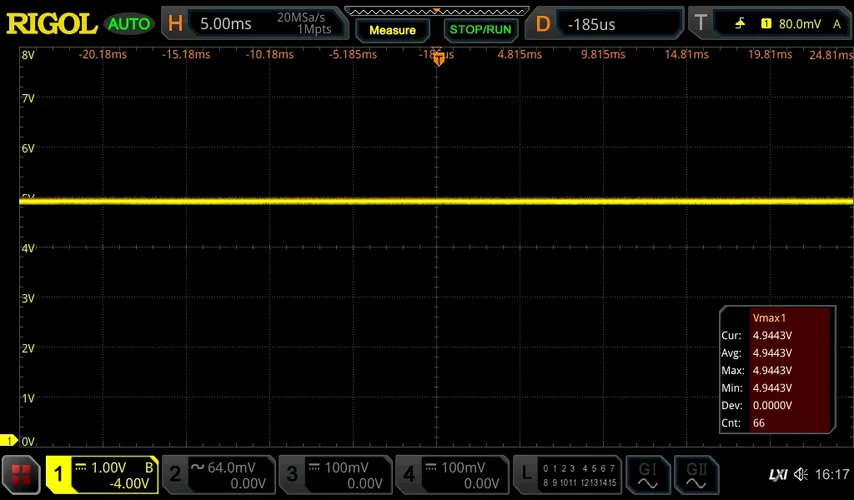Screen dimensions: 854x500
Task: Click the waveform memory overview bar
Action: (437, 11)
